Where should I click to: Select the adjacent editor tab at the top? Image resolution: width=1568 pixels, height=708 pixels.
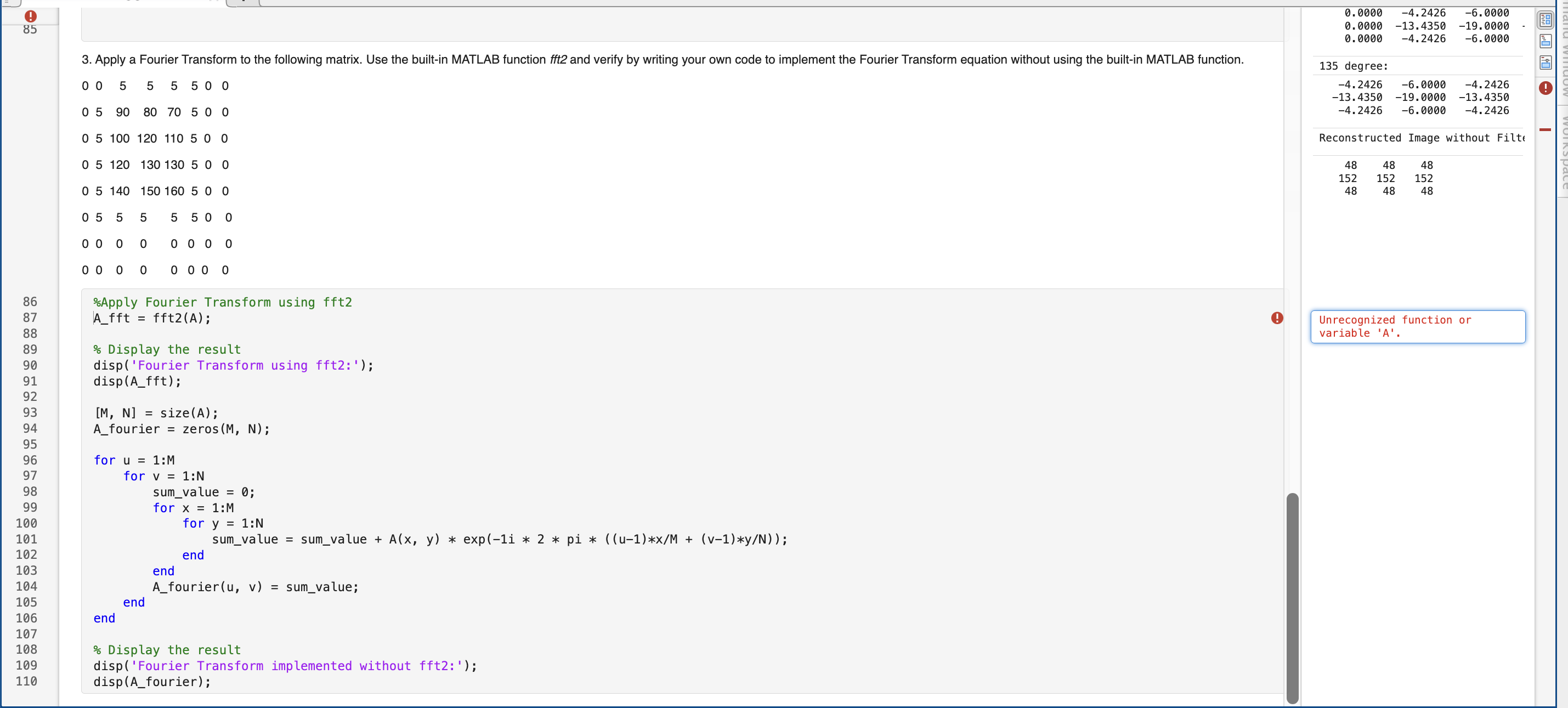242,2
